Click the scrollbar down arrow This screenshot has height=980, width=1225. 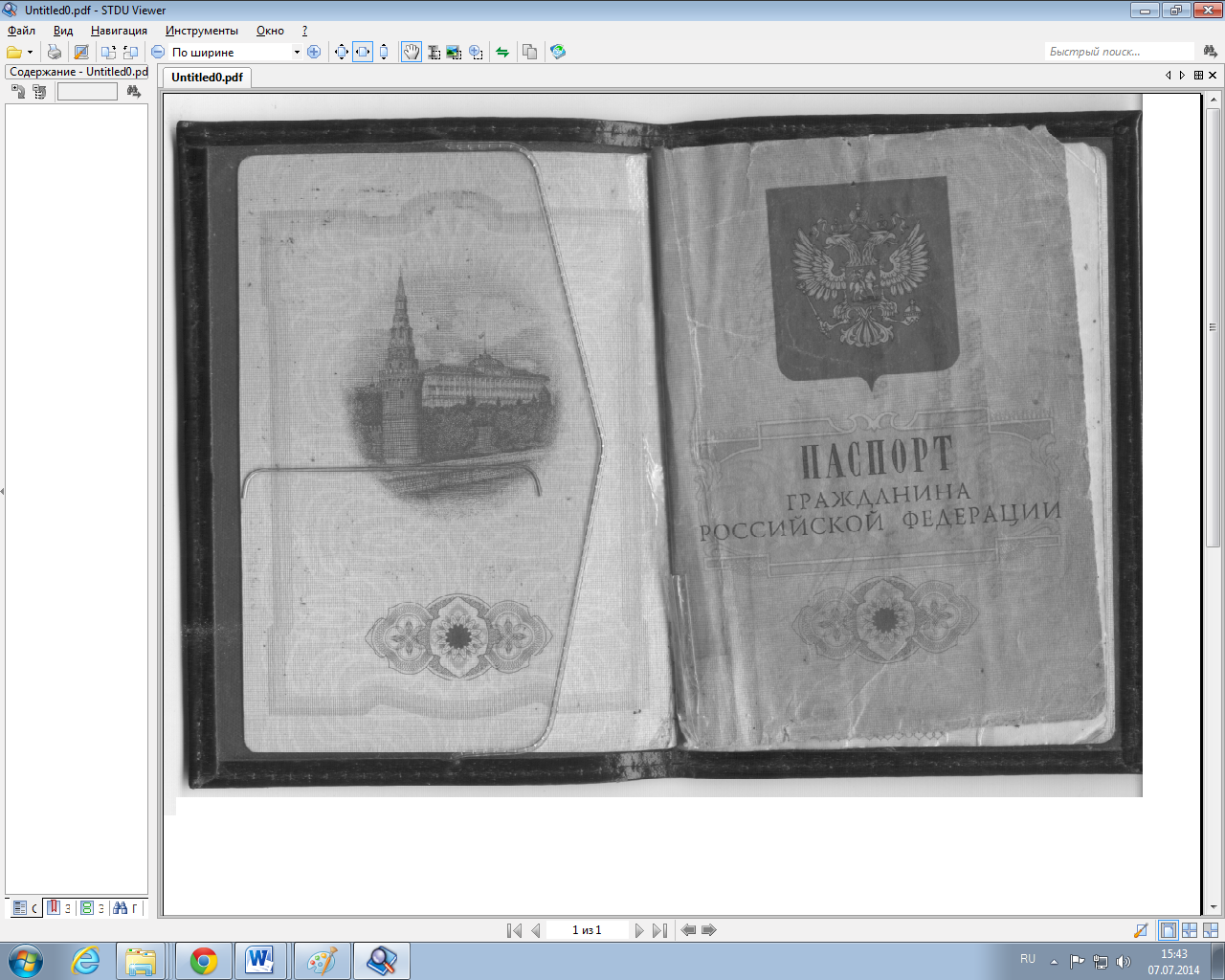pyautogui.click(x=1213, y=906)
